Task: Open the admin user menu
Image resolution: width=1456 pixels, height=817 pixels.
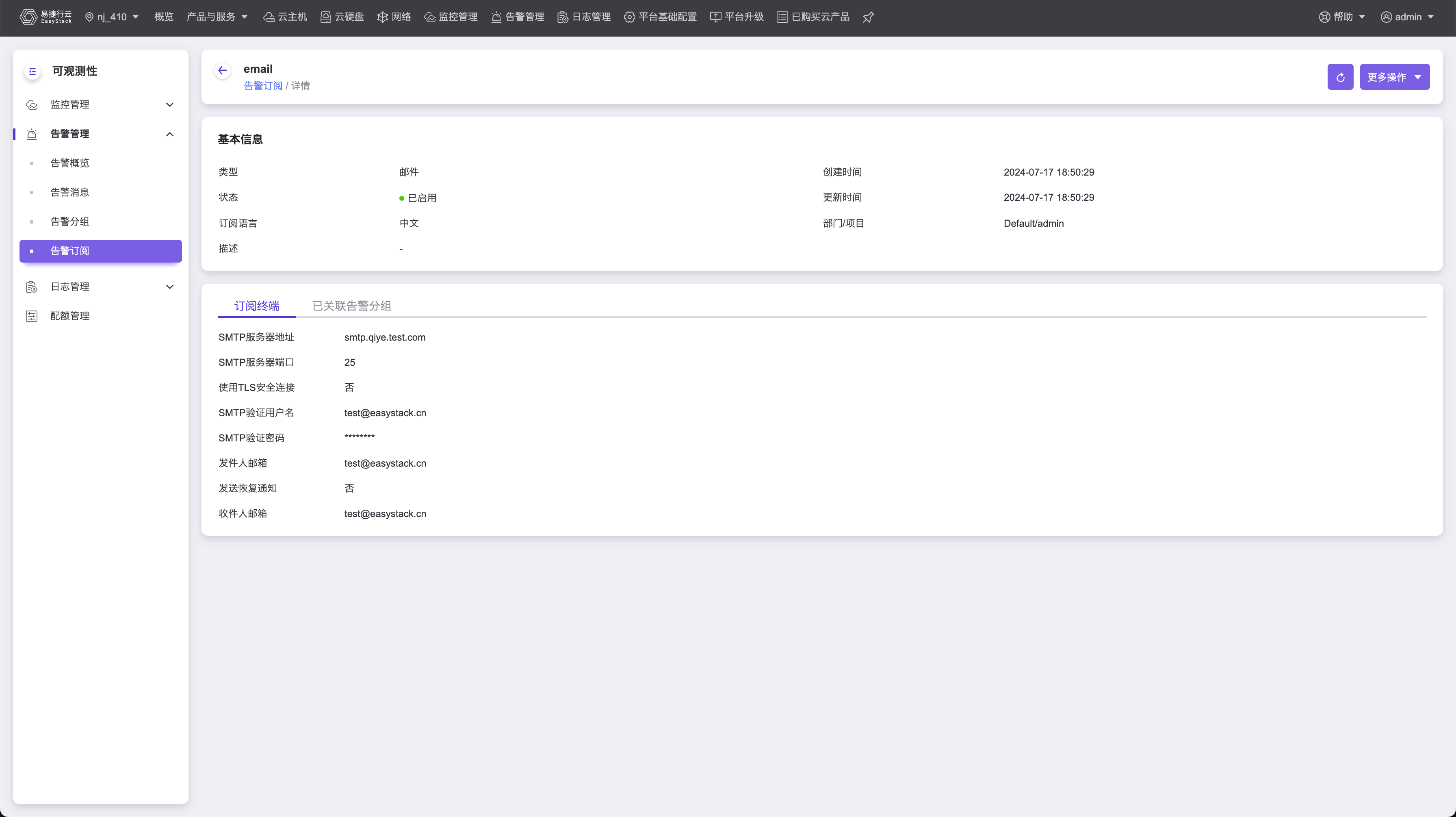Action: coord(1407,17)
